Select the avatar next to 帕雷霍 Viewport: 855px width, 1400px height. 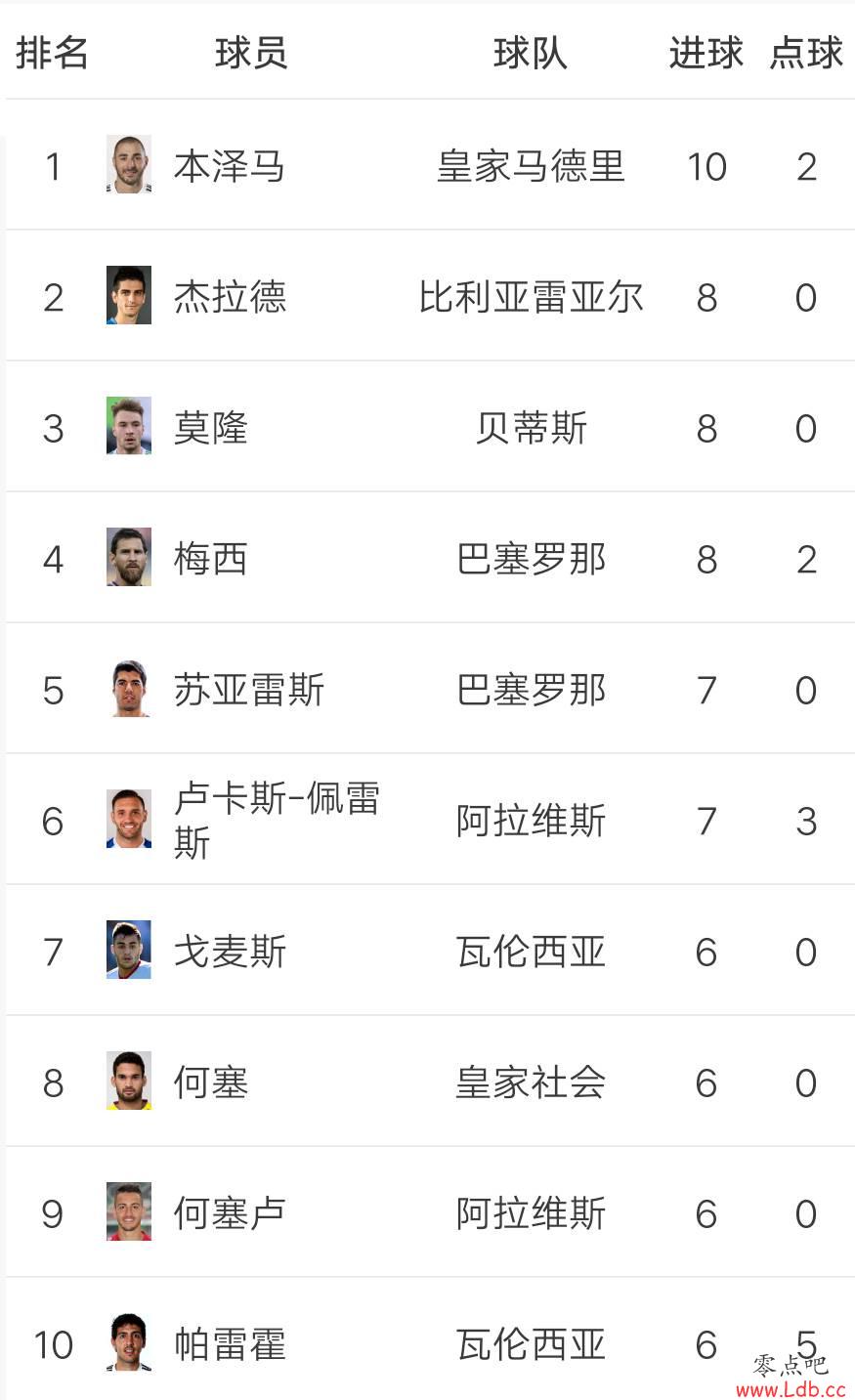click(129, 1342)
